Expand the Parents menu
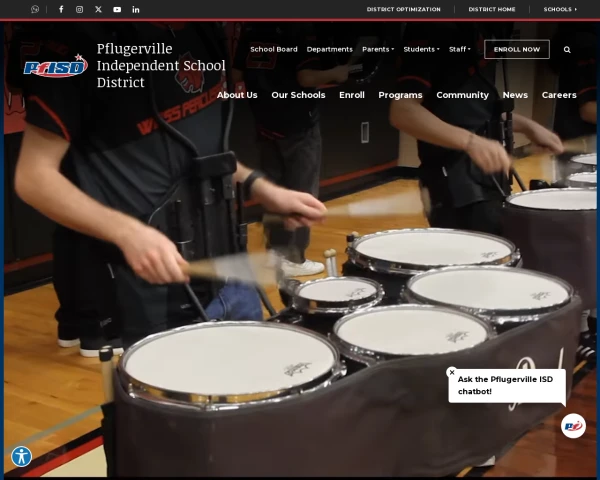This screenshot has height=480, width=600. coord(378,49)
